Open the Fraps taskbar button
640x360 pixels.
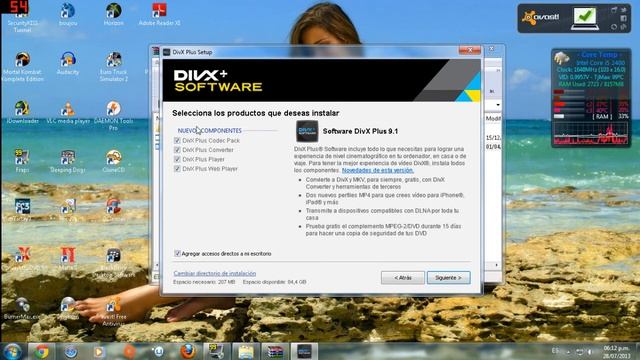216,351
